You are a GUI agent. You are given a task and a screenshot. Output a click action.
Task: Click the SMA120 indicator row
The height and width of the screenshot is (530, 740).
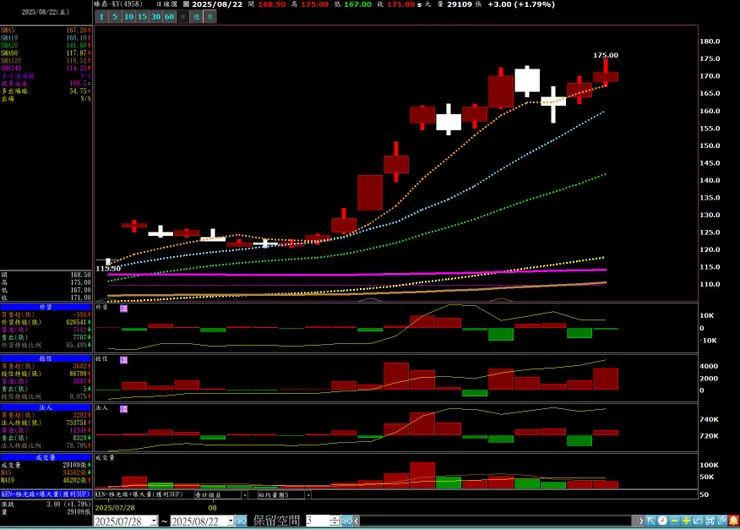[45, 61]
